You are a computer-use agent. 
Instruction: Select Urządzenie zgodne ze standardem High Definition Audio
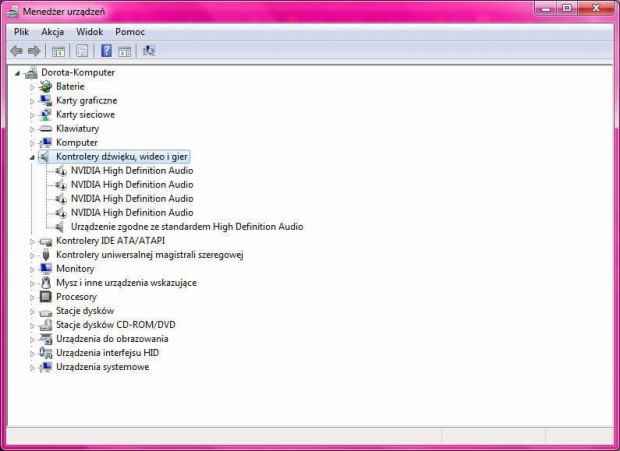point(187,227)
